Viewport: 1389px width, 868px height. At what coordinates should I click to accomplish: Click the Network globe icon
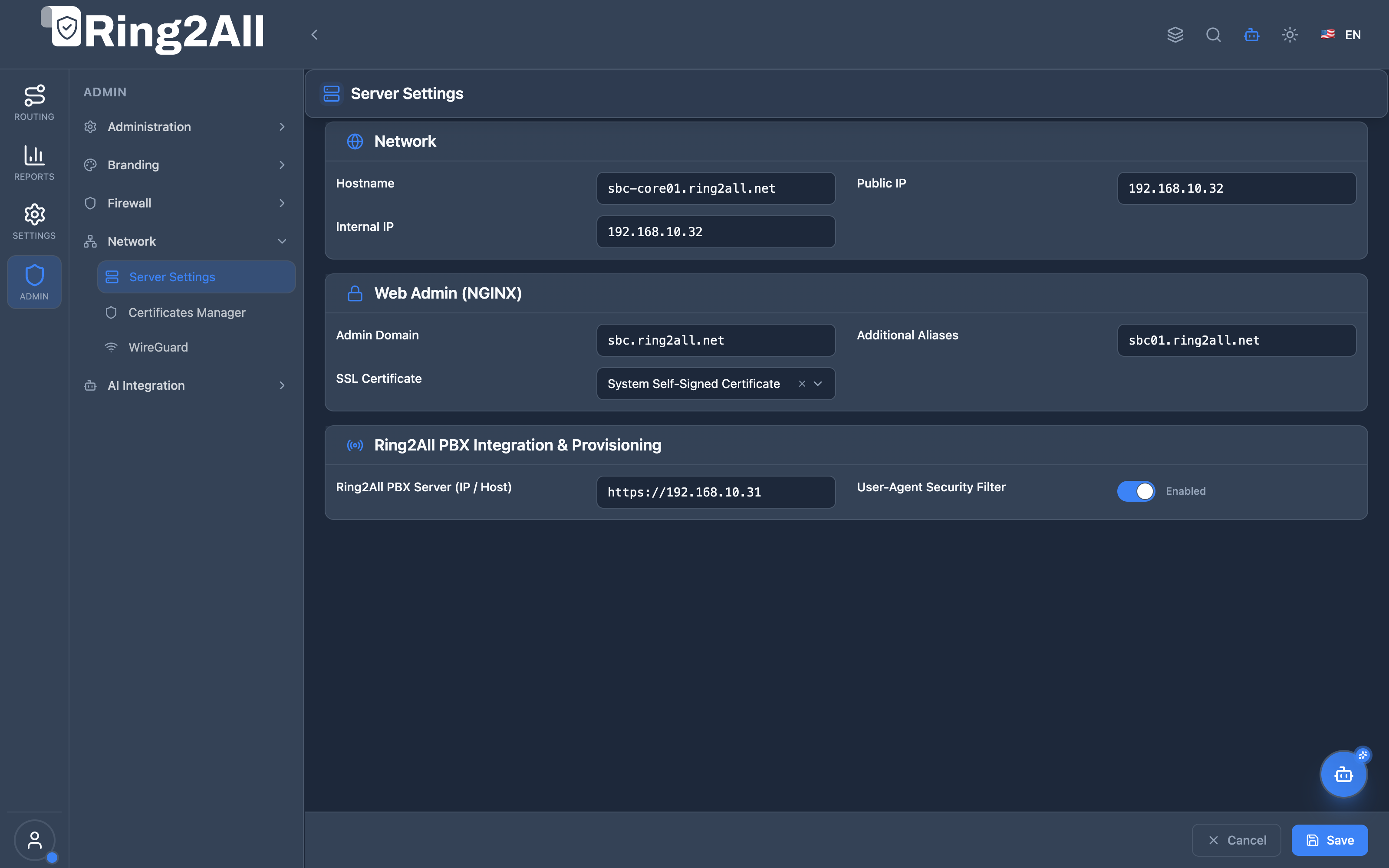[355, 141]
